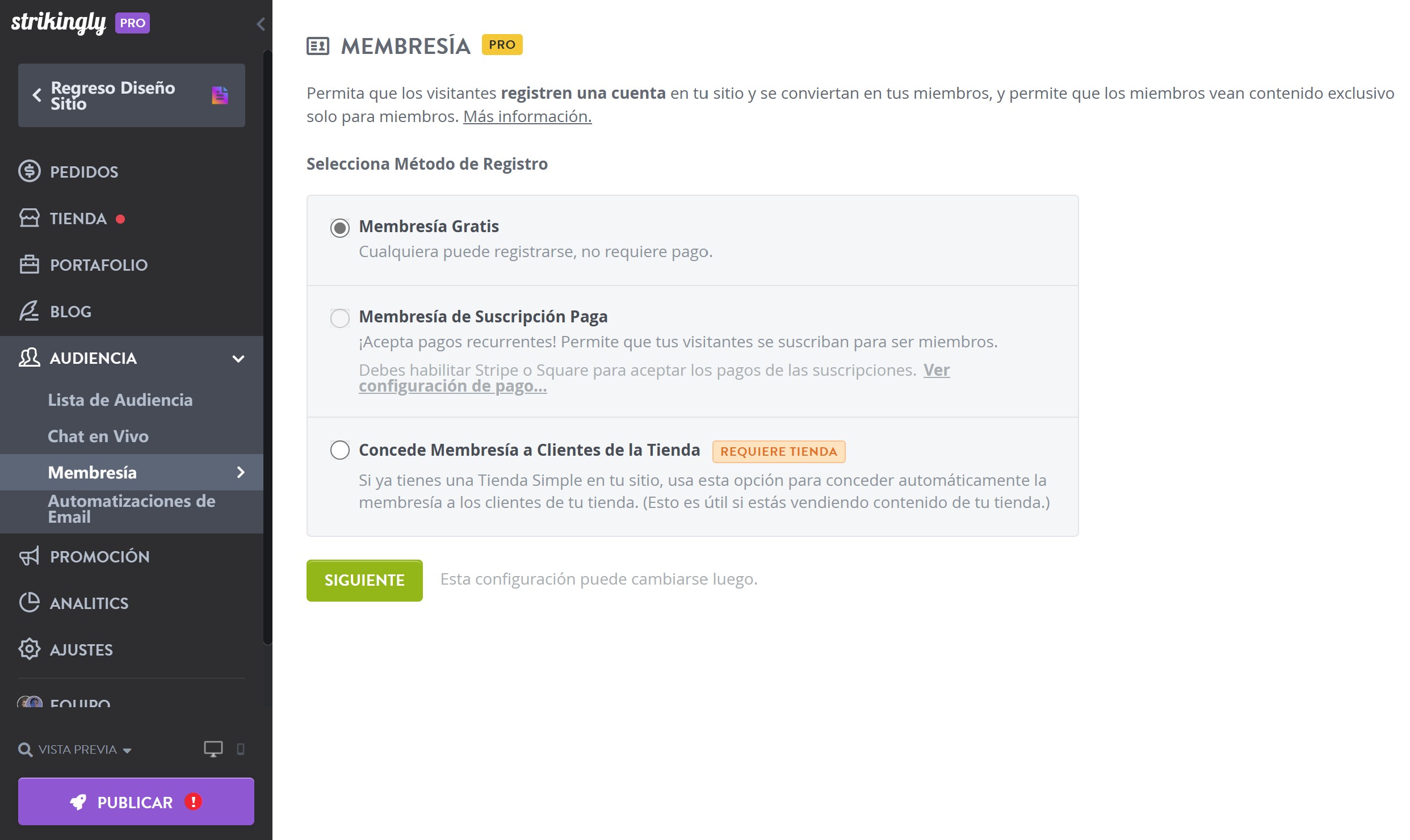Open Chat en Vivo
This screenshot has width=1410, height=840.
tap(99, 436)
